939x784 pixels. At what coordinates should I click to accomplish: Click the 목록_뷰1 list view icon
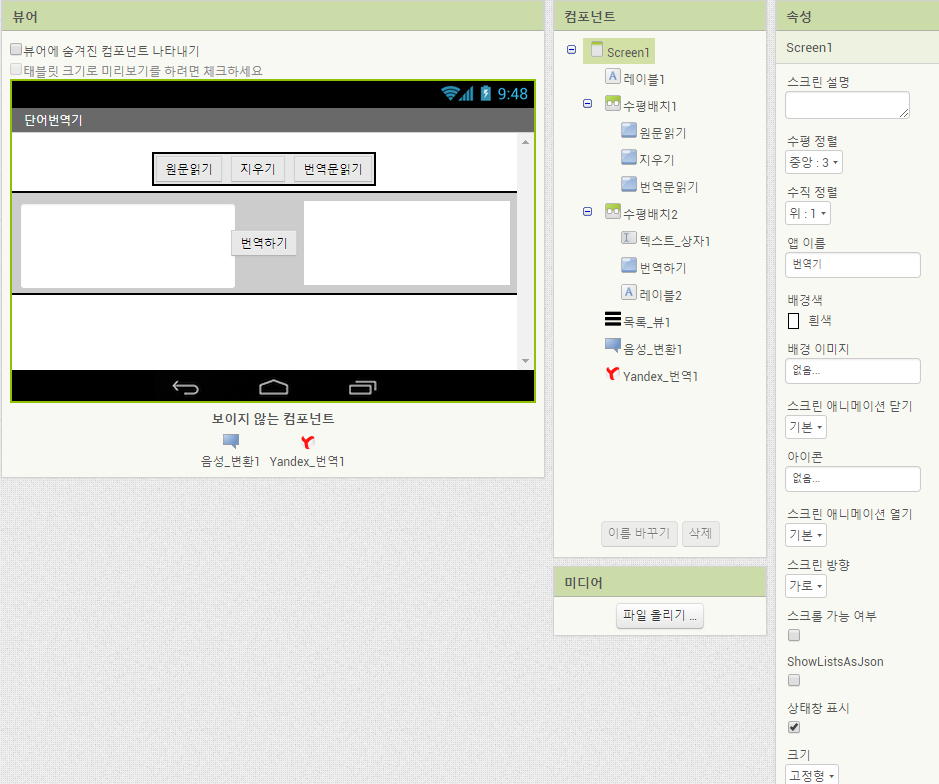point(612,320)
